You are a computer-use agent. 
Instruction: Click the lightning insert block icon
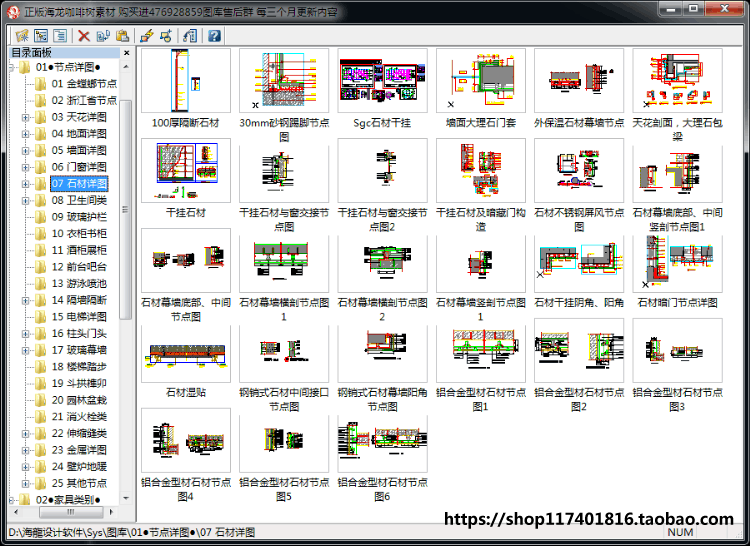point(147,35)
